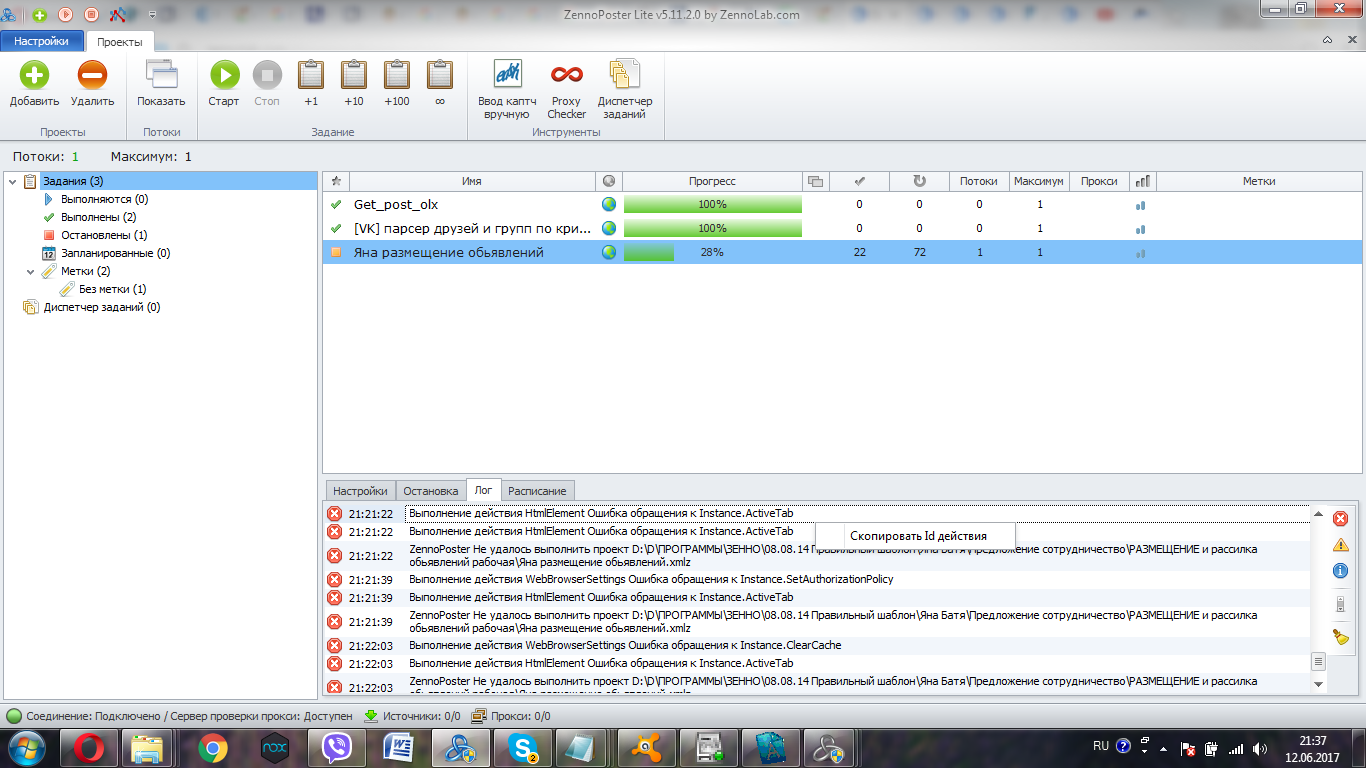Select the Get_post_olx project row
This screenshot has width=1366, height=768.
pyautogui.click(x=842, y=204)
